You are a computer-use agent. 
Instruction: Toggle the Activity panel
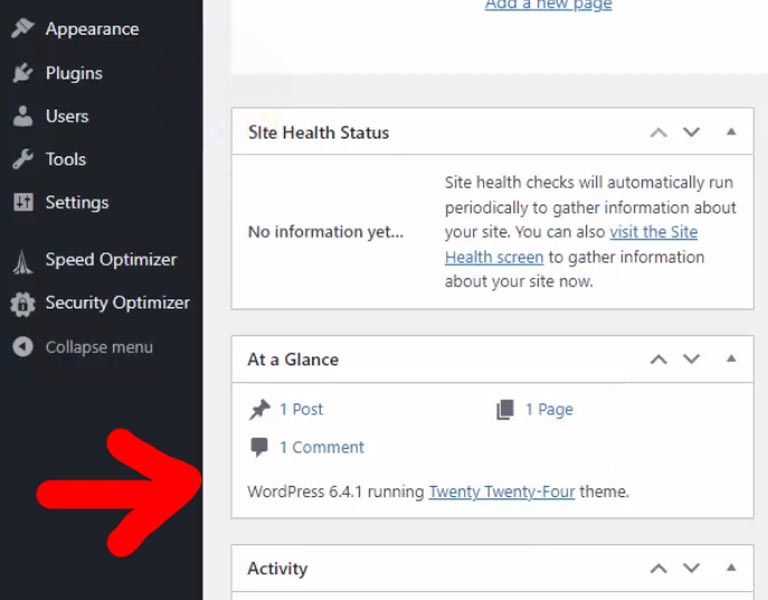tap(731, 567)
